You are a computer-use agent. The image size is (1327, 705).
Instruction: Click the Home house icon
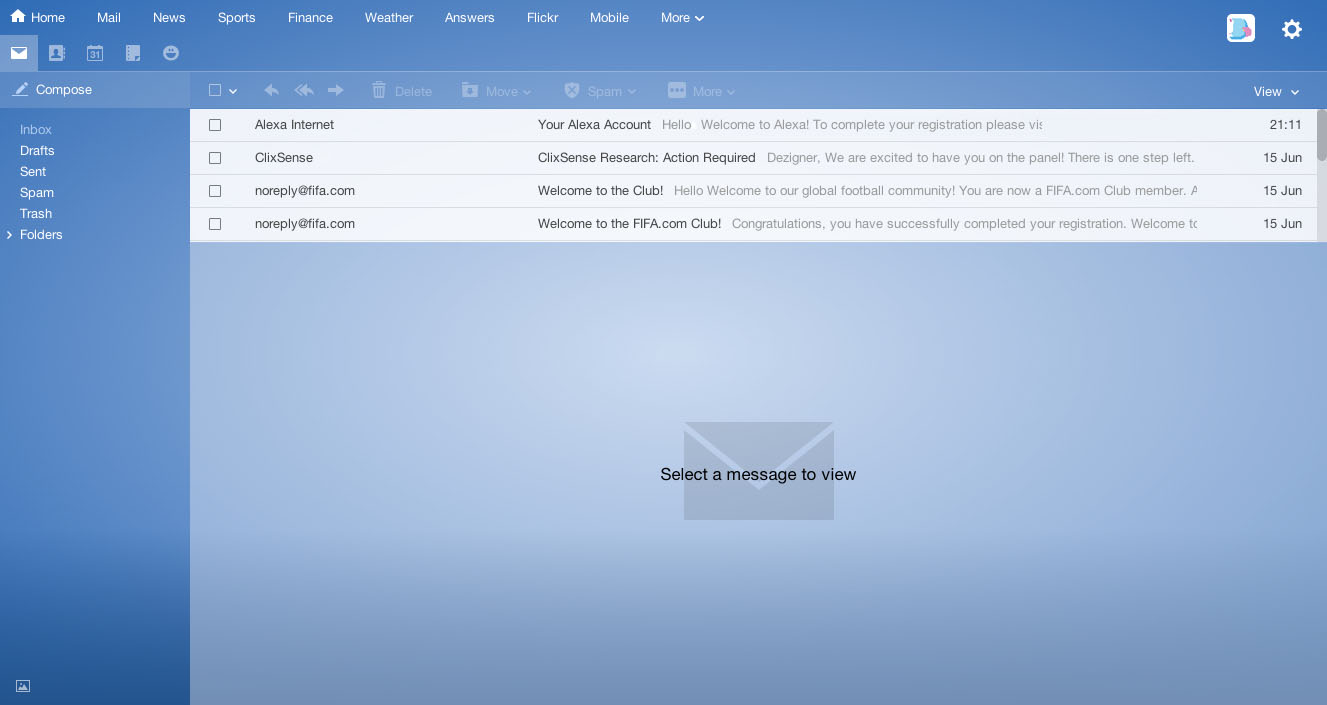(x=18, y=16)
